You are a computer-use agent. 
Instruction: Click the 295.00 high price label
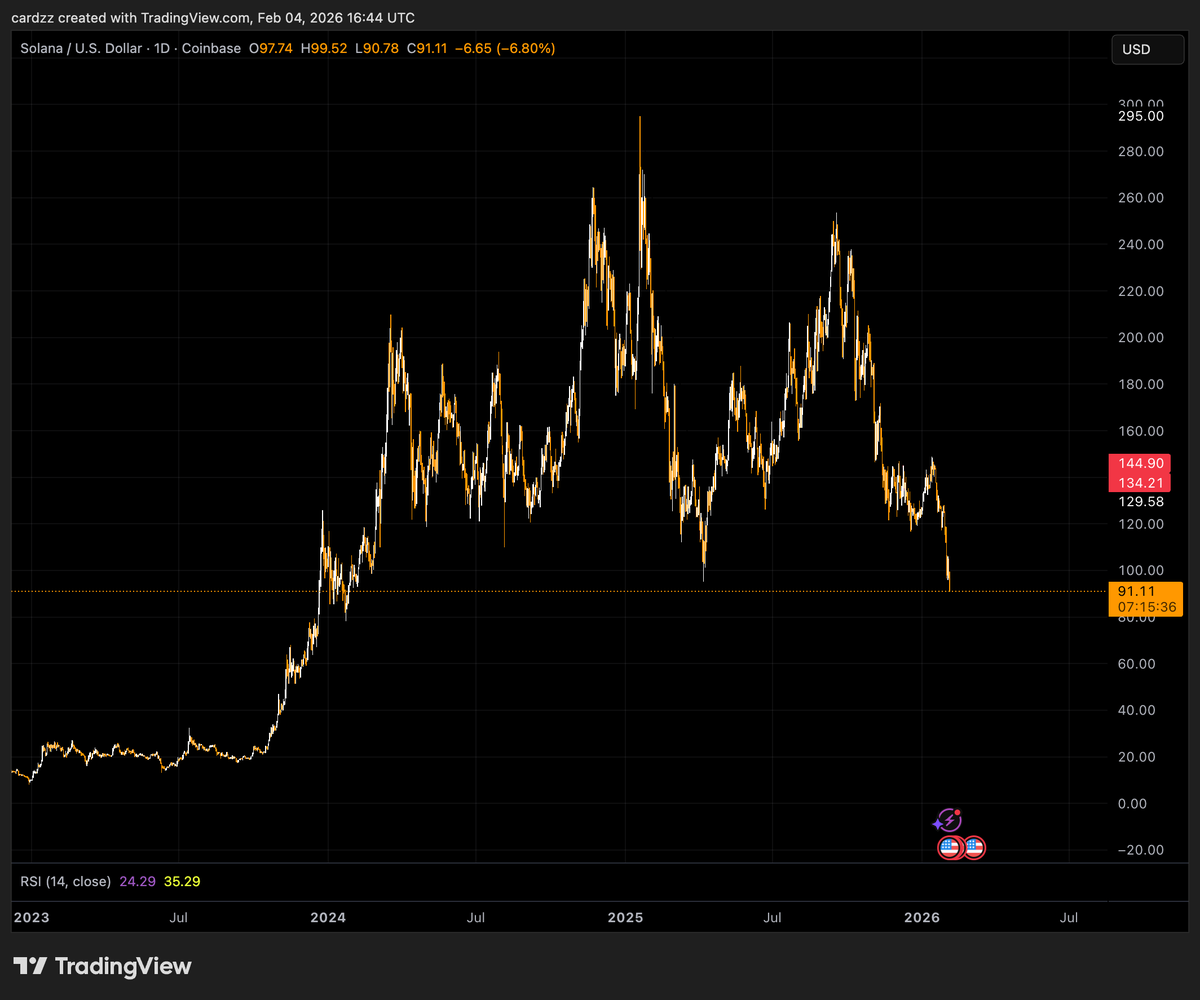point(1141,116)
